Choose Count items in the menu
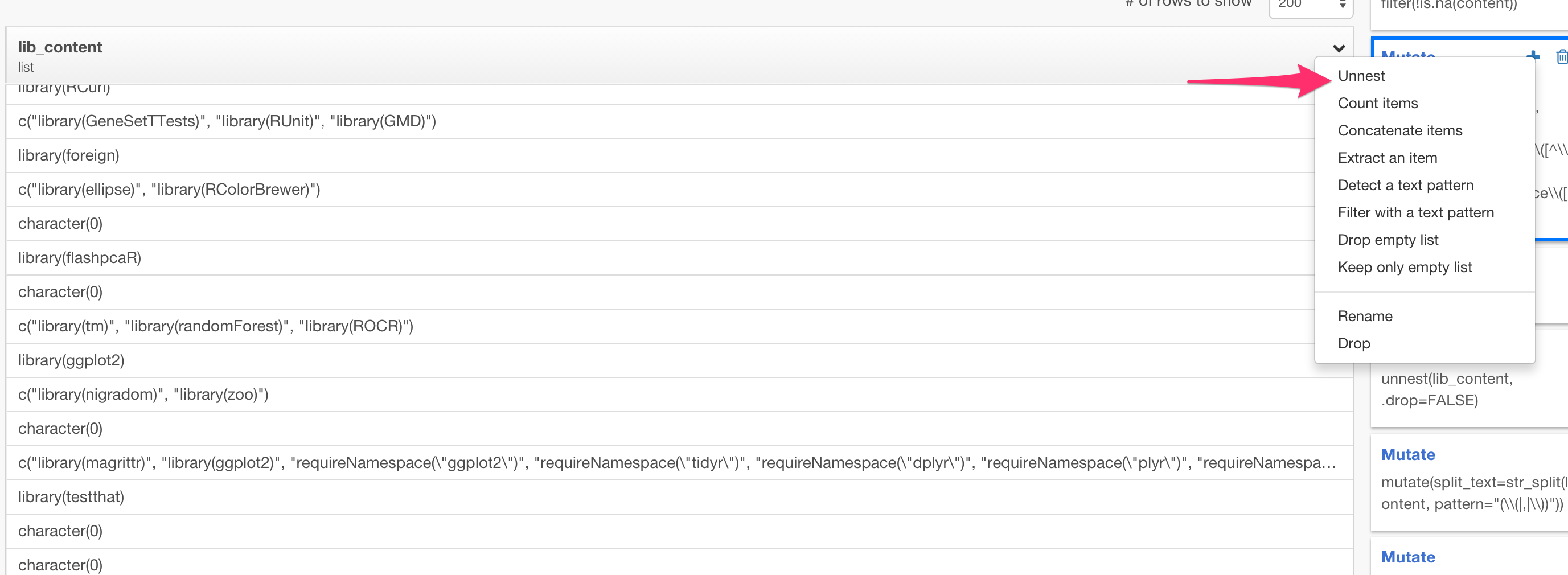Screen dimensions: 1568x575 1377,103
